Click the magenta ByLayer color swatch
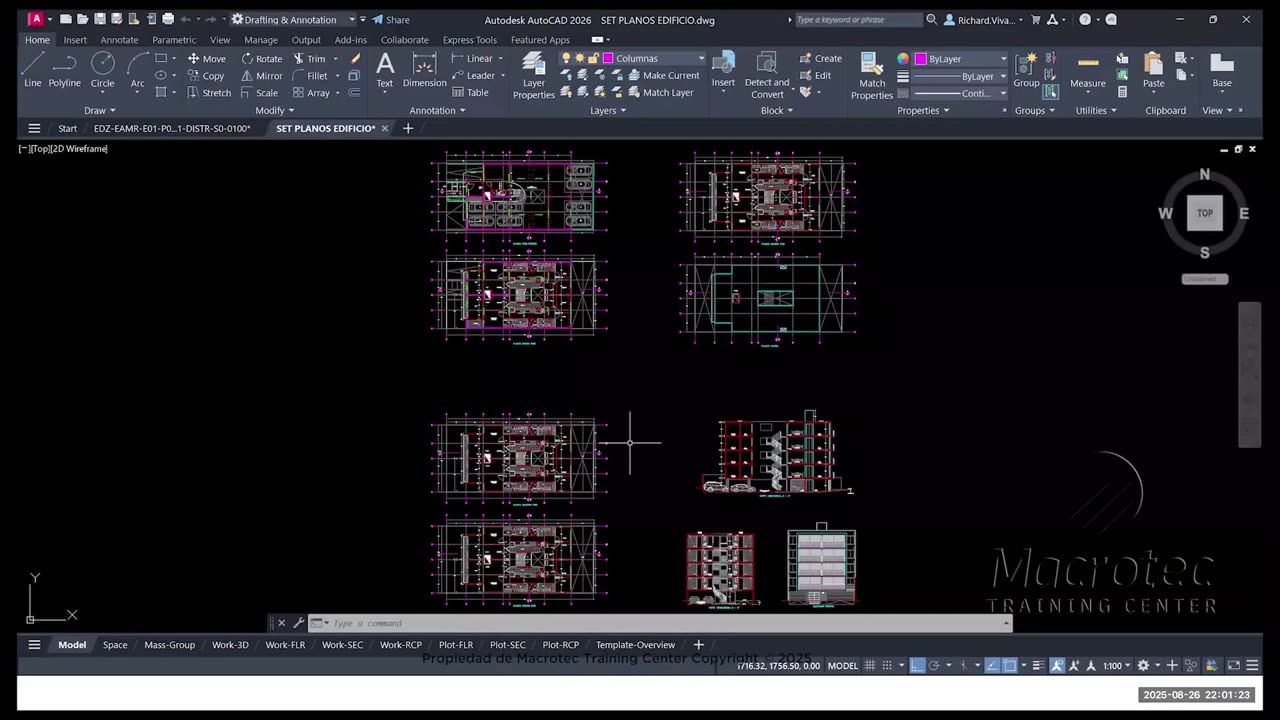This screenshot has width=1280, height=720. (921, 59)
